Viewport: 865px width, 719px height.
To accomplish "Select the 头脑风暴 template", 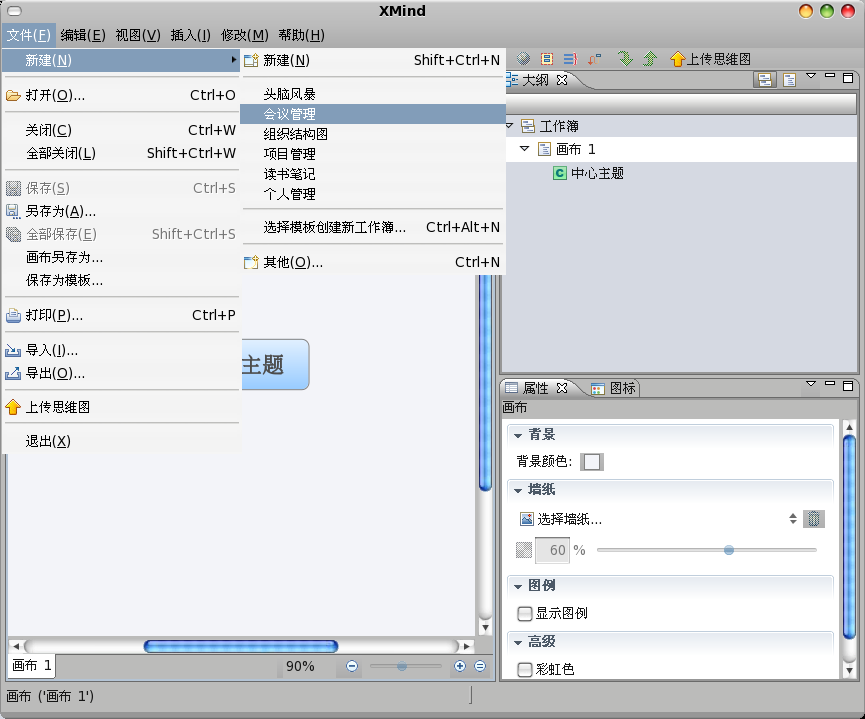I will 373,94.
